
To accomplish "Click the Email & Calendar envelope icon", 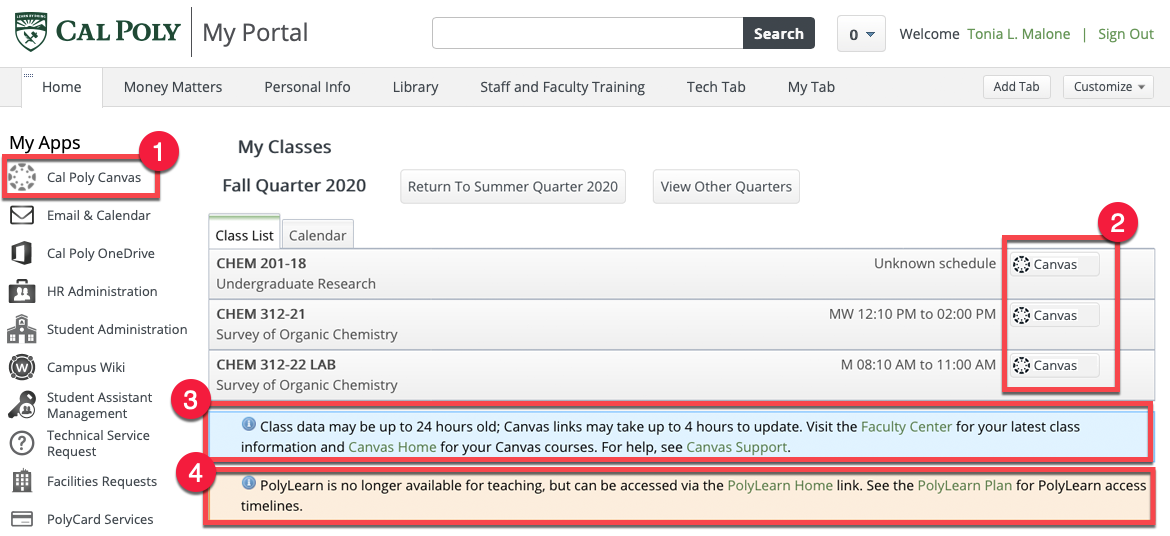I will [x=22, y=216].
